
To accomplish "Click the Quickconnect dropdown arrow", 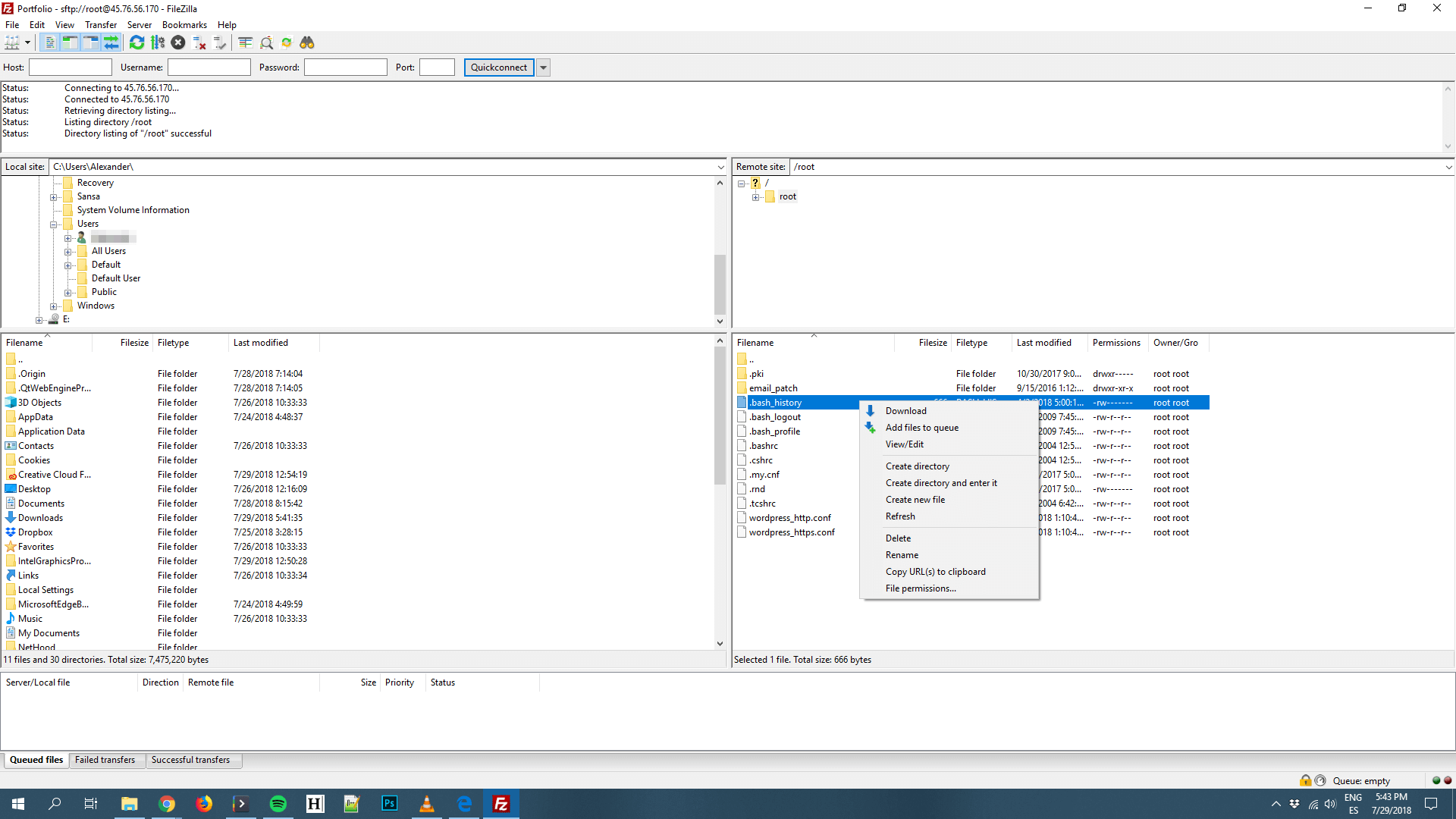I will click(543, 67).
